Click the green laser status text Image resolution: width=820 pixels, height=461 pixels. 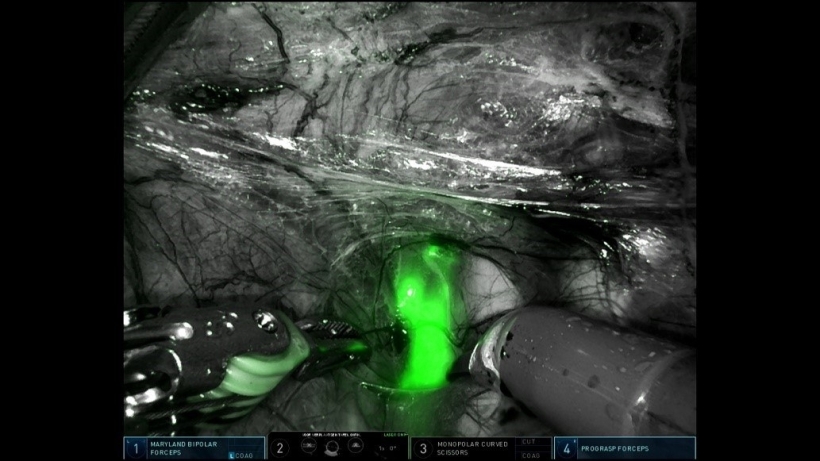click(393, 436)
